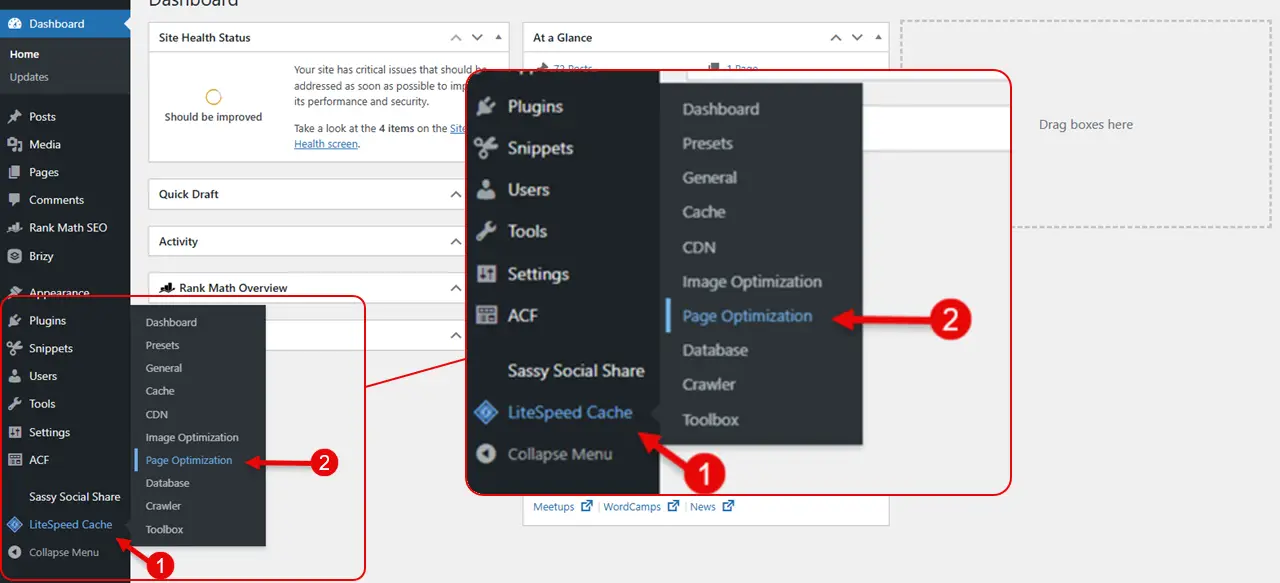Collapse the At a Glance panel
The height and width of the screenshot is (583, 1280).
[x=877, y=38]
